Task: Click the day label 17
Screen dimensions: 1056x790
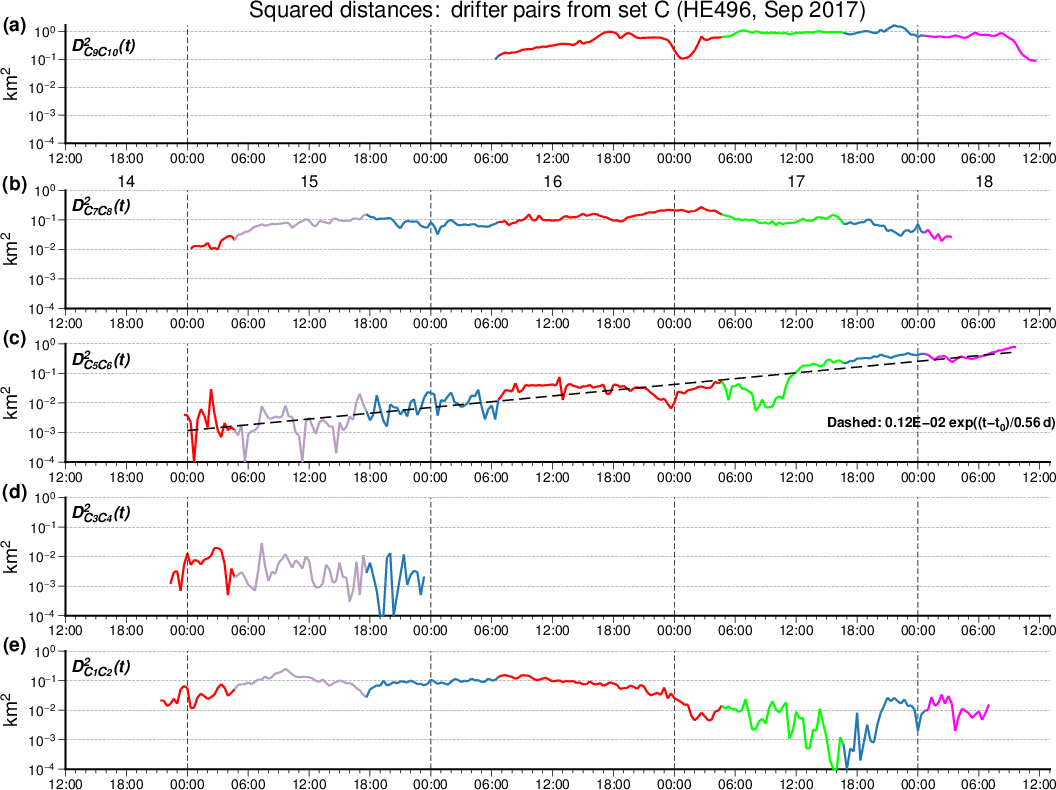Action: 796,181
